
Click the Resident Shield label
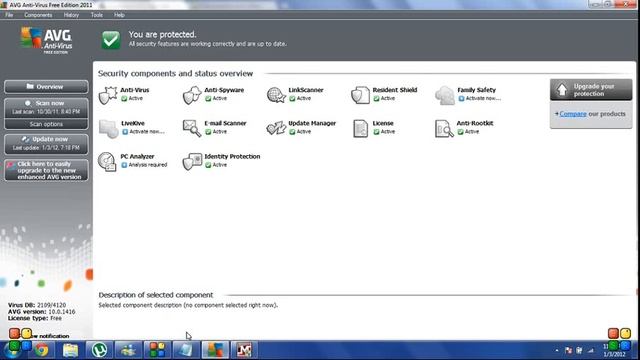[x=395, y=90]
